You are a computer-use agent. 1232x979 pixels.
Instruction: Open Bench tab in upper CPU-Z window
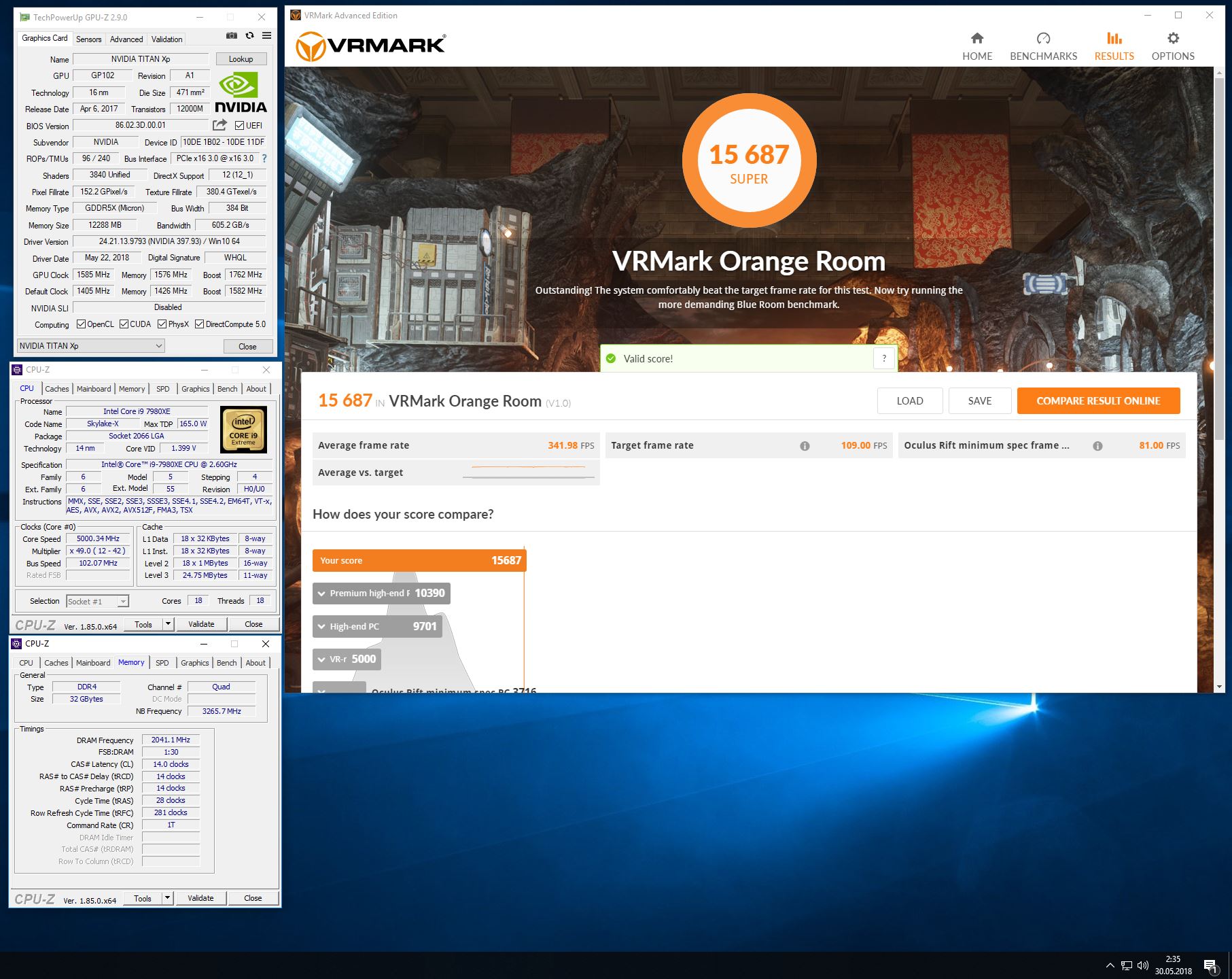point(228,389)
